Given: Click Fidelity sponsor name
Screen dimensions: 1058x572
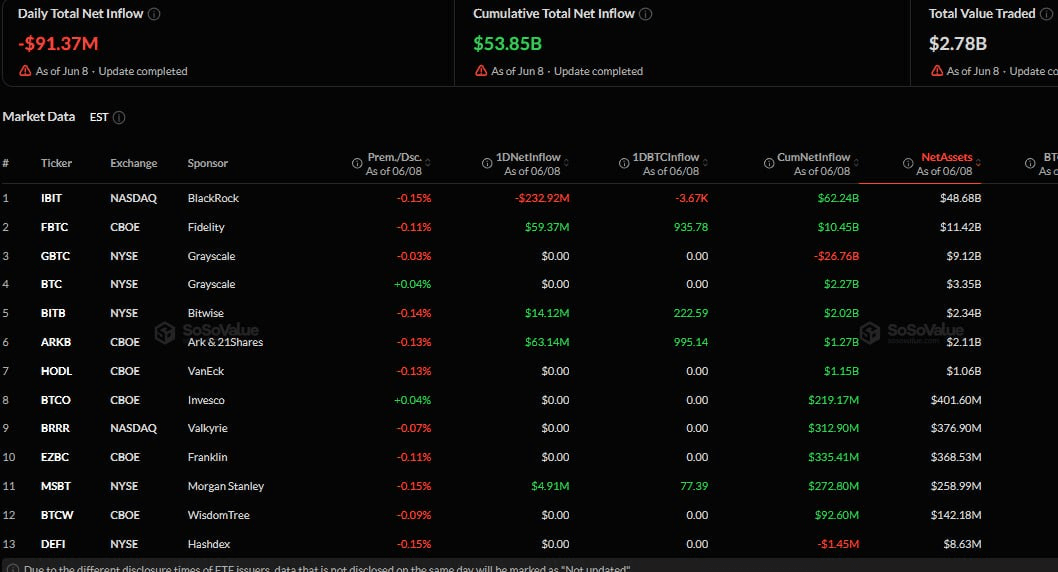Looking at the screenshot, I should [206, 227].
